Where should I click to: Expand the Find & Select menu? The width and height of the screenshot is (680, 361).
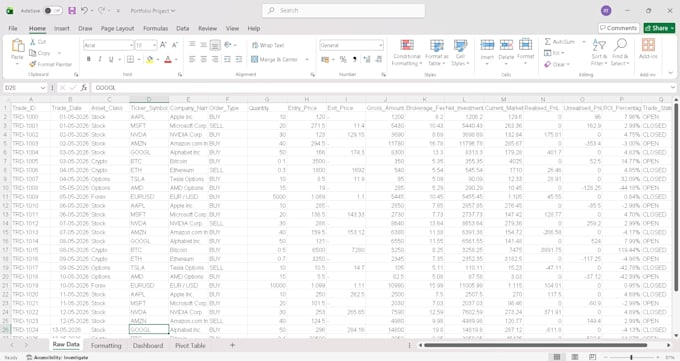620,52
